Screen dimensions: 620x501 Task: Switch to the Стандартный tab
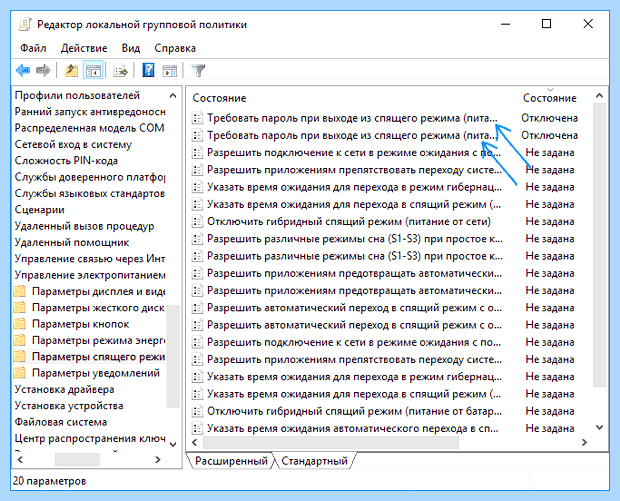314,461
